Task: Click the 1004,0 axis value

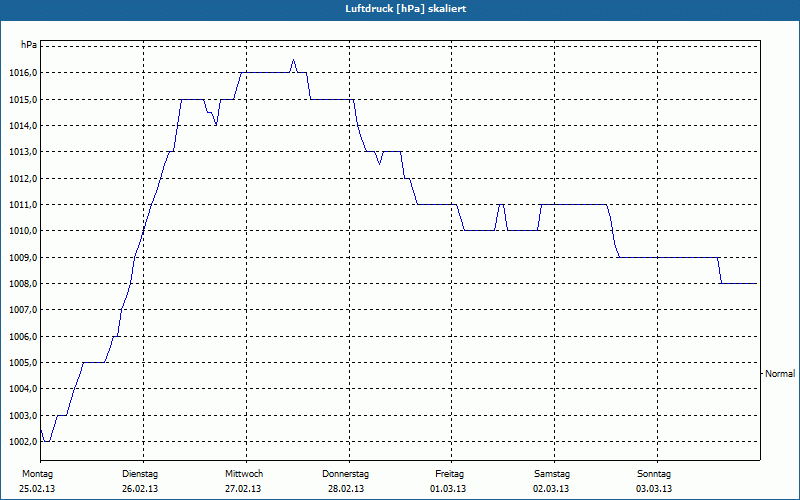Action: coord(23,389)
